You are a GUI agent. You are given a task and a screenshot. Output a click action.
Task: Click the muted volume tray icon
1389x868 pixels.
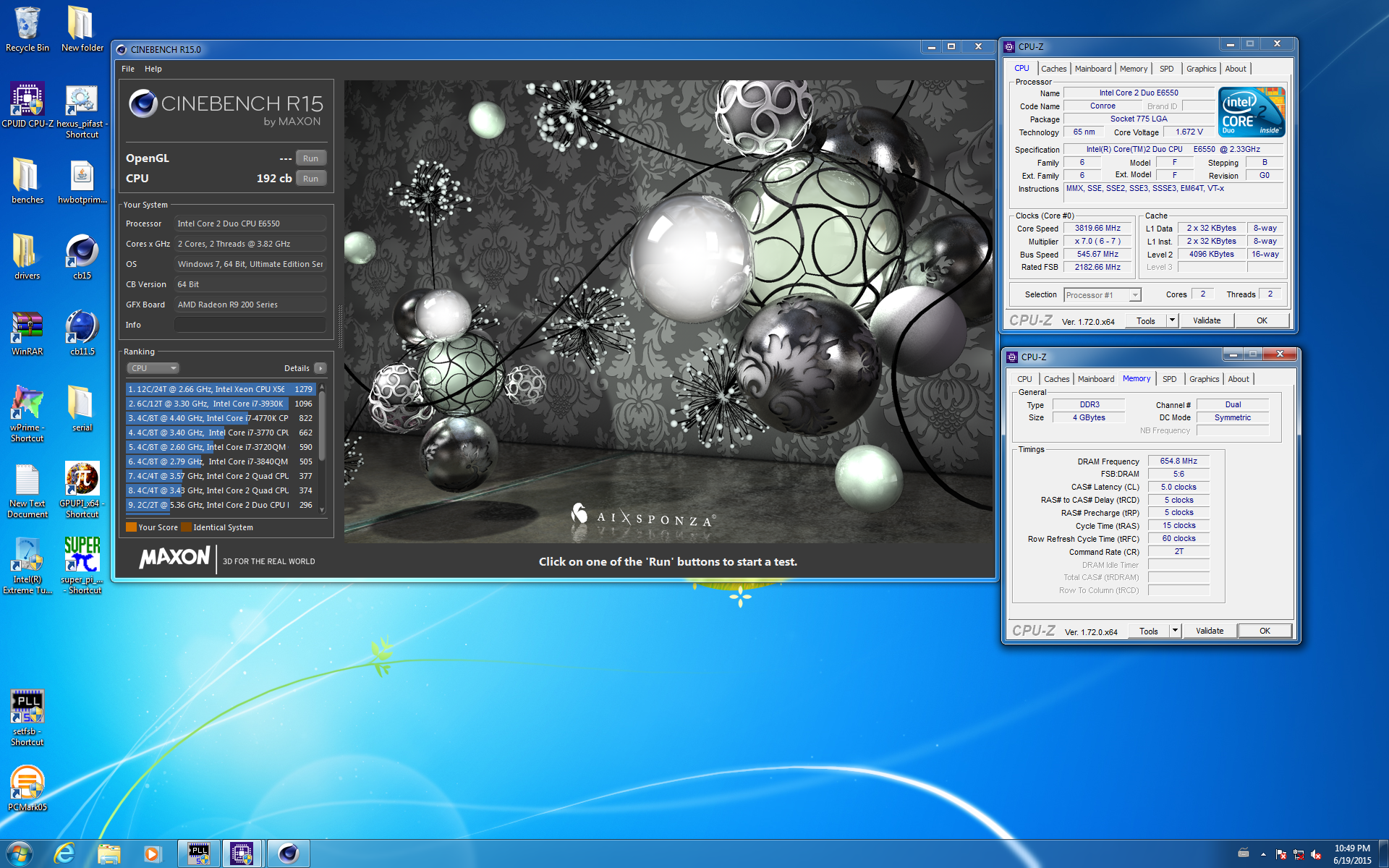1316,854
